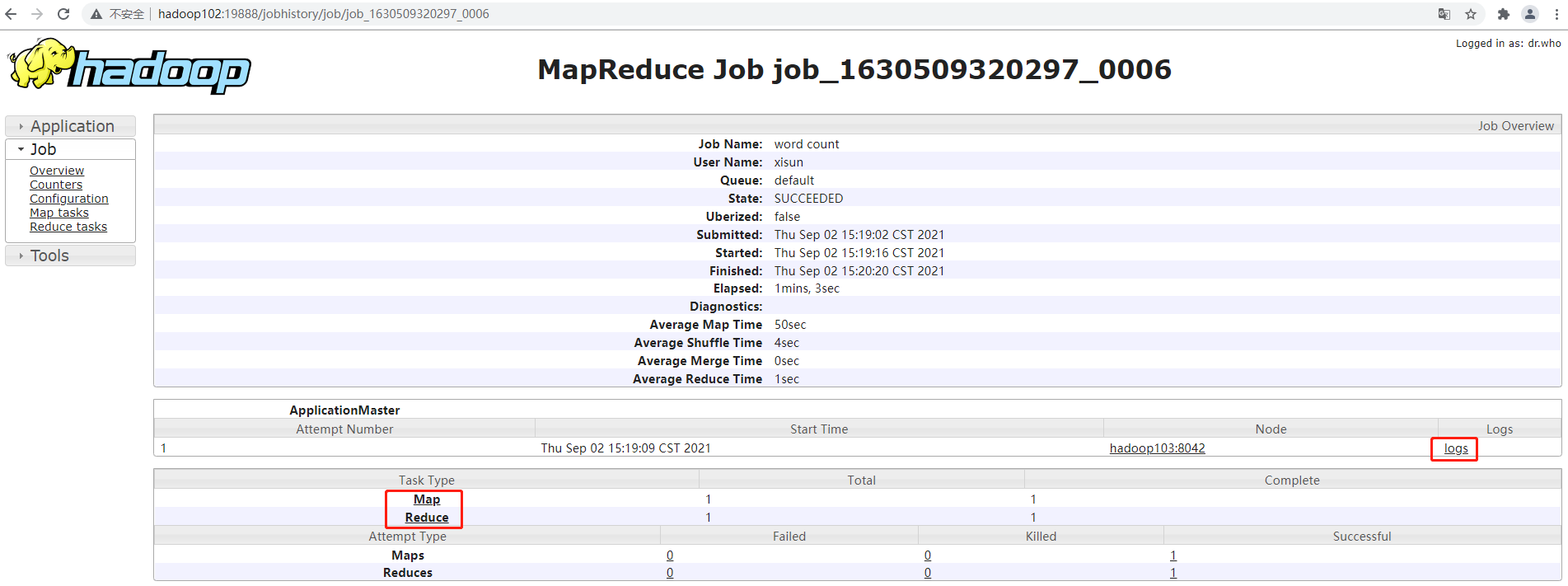
Task: Click the Map task type link
Action: pyautogui.click(x=426, y=499)
